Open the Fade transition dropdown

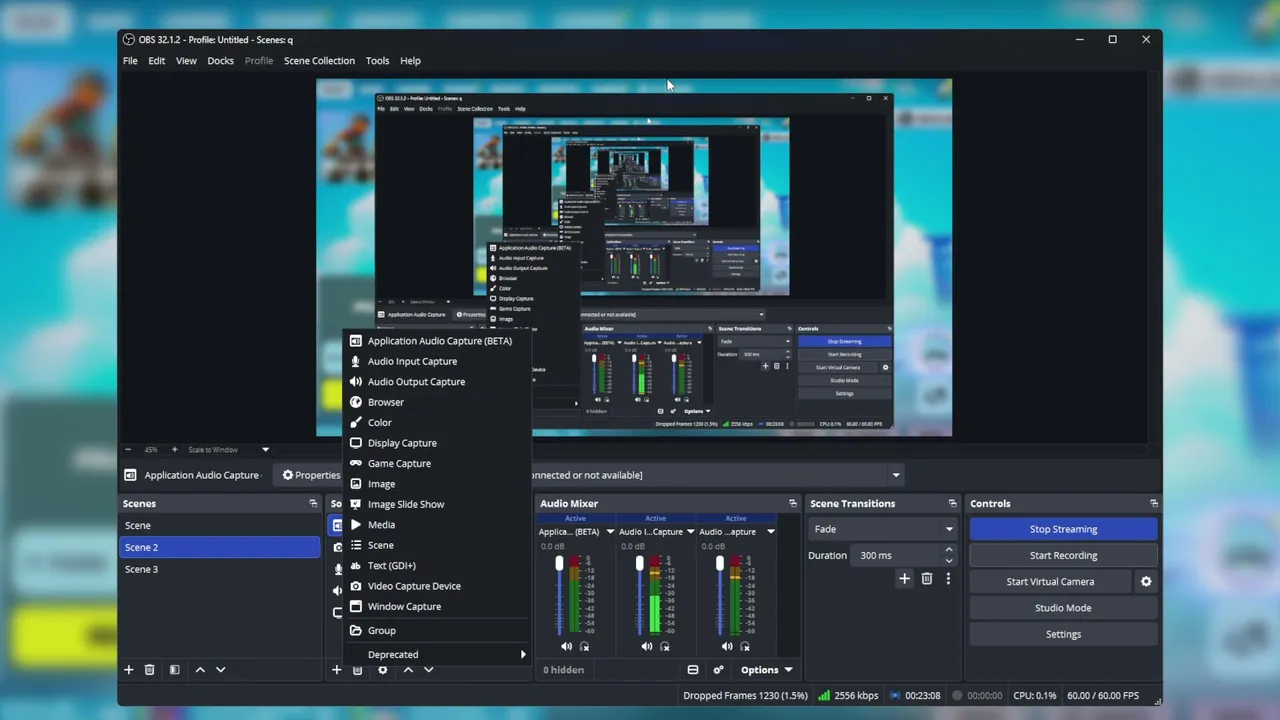pyautogui.click(x=883, y=529)
